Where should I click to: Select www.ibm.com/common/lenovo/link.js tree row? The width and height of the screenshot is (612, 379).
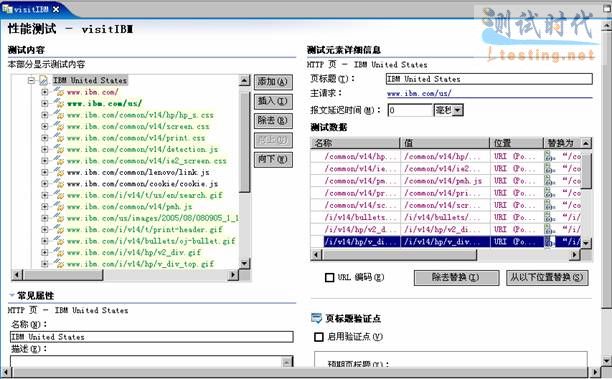[x=138, y=172]
